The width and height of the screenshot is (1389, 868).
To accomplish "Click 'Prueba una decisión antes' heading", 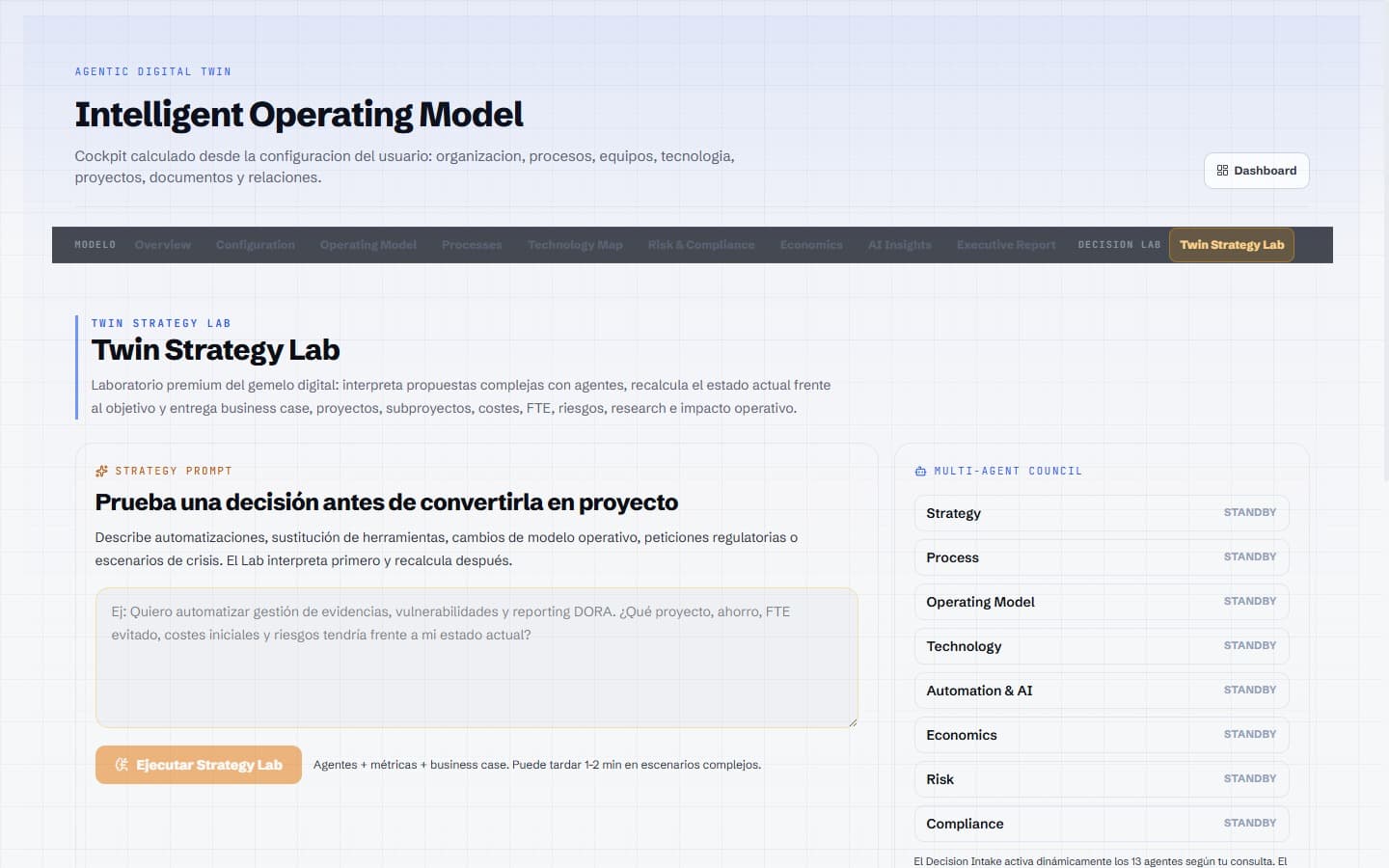I will click(386, 502).
